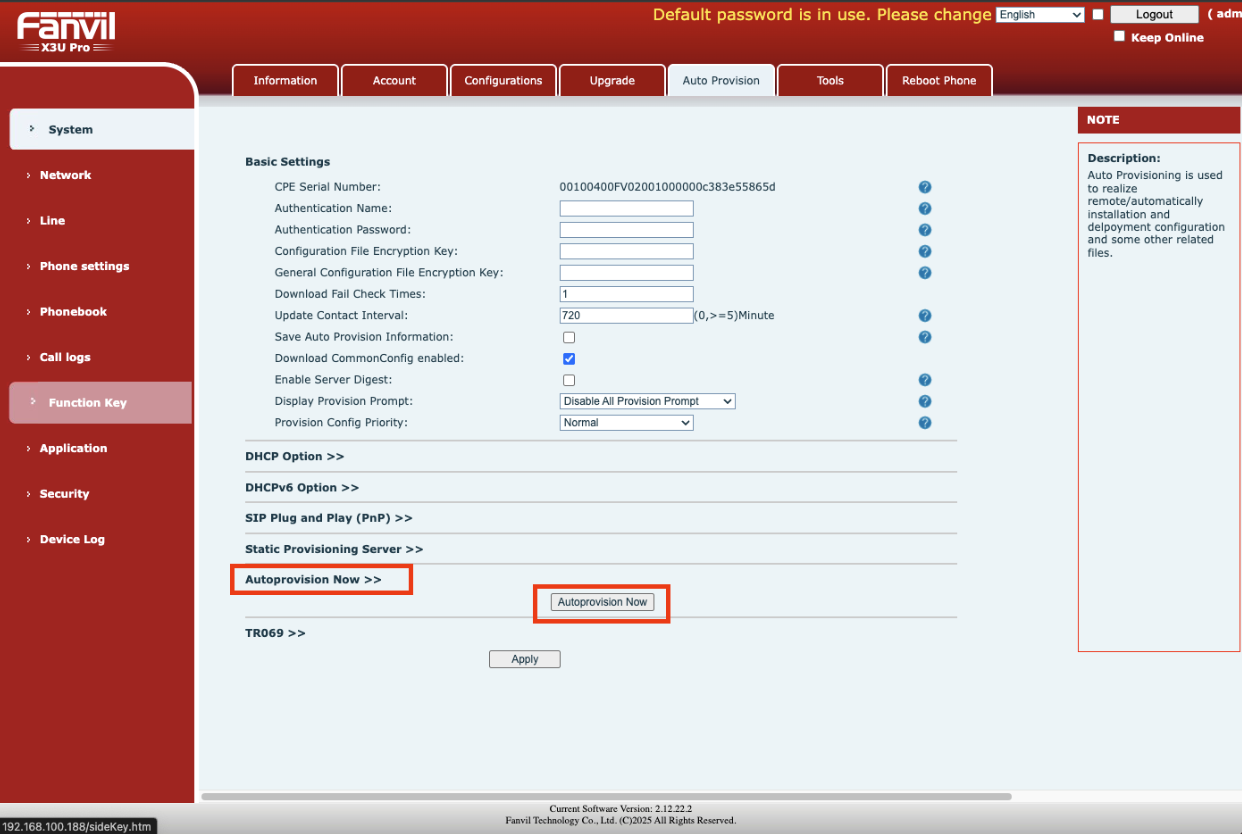The image size is (1242, 834).
Task: Click inside the Authentication Name input field
Action: coord(626,208)
